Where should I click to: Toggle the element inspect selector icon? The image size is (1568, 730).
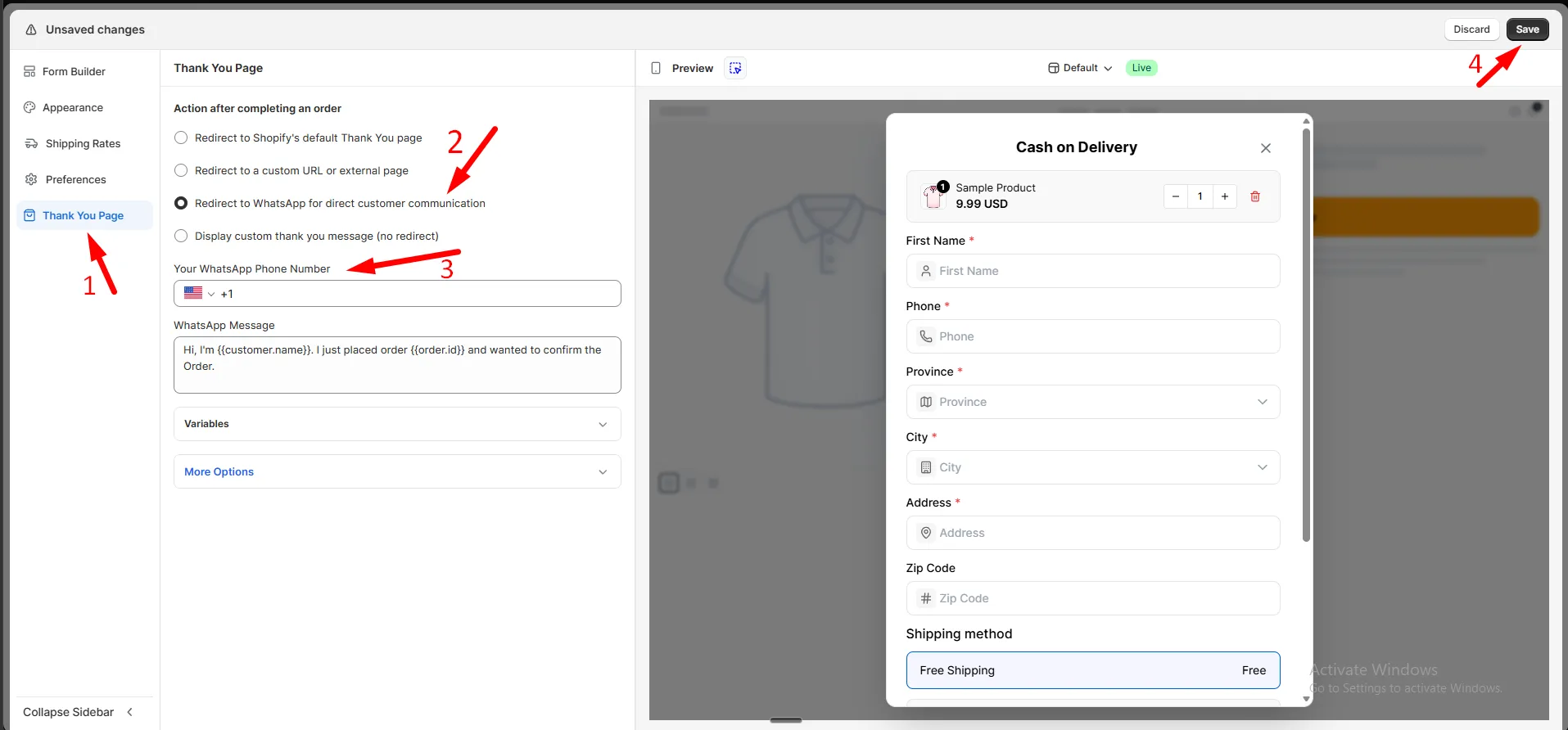(735, 68)
